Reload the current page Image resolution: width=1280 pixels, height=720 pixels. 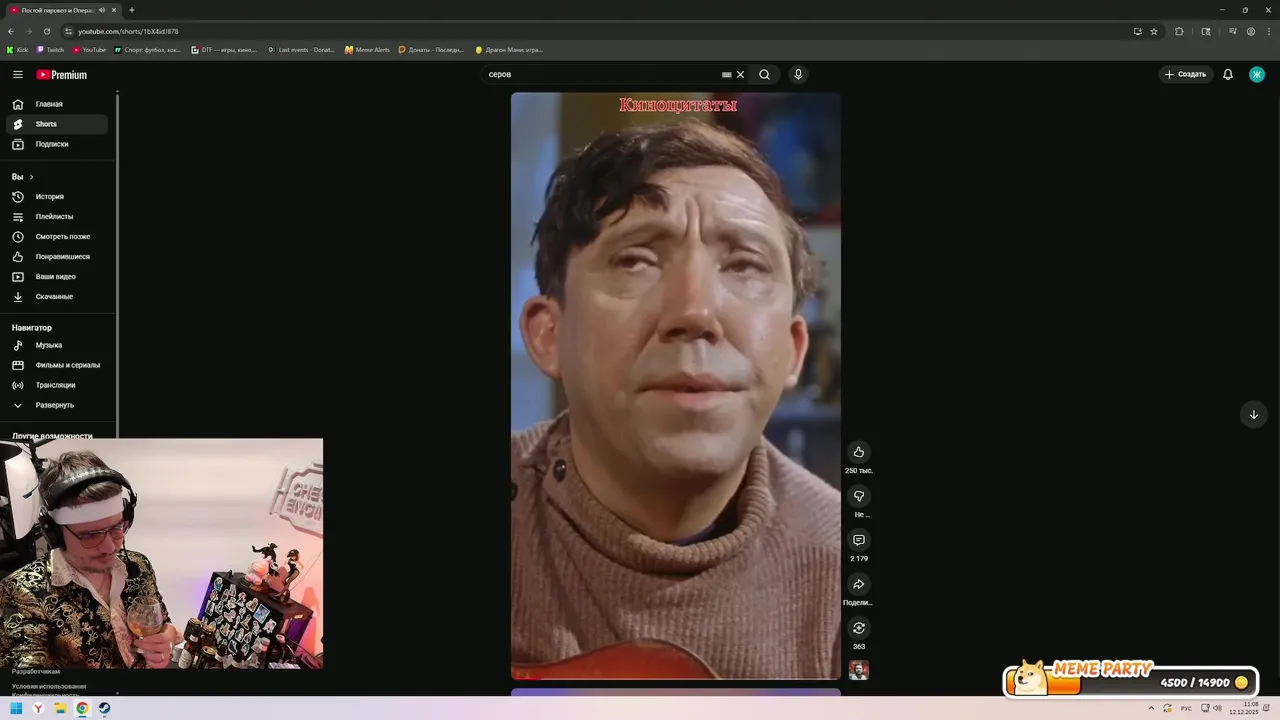click(47, 31)
